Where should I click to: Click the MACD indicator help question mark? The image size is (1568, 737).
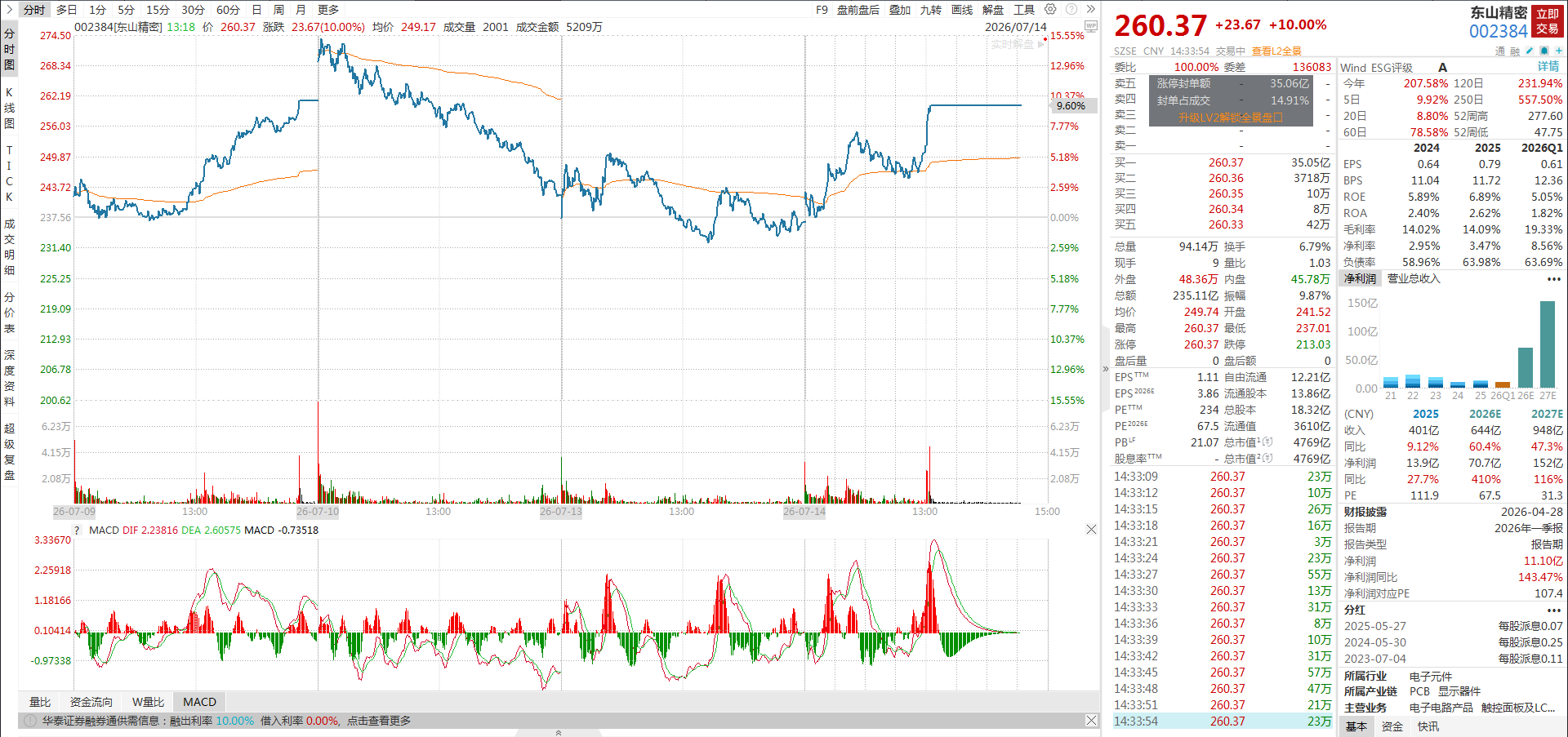click(78, 530)
